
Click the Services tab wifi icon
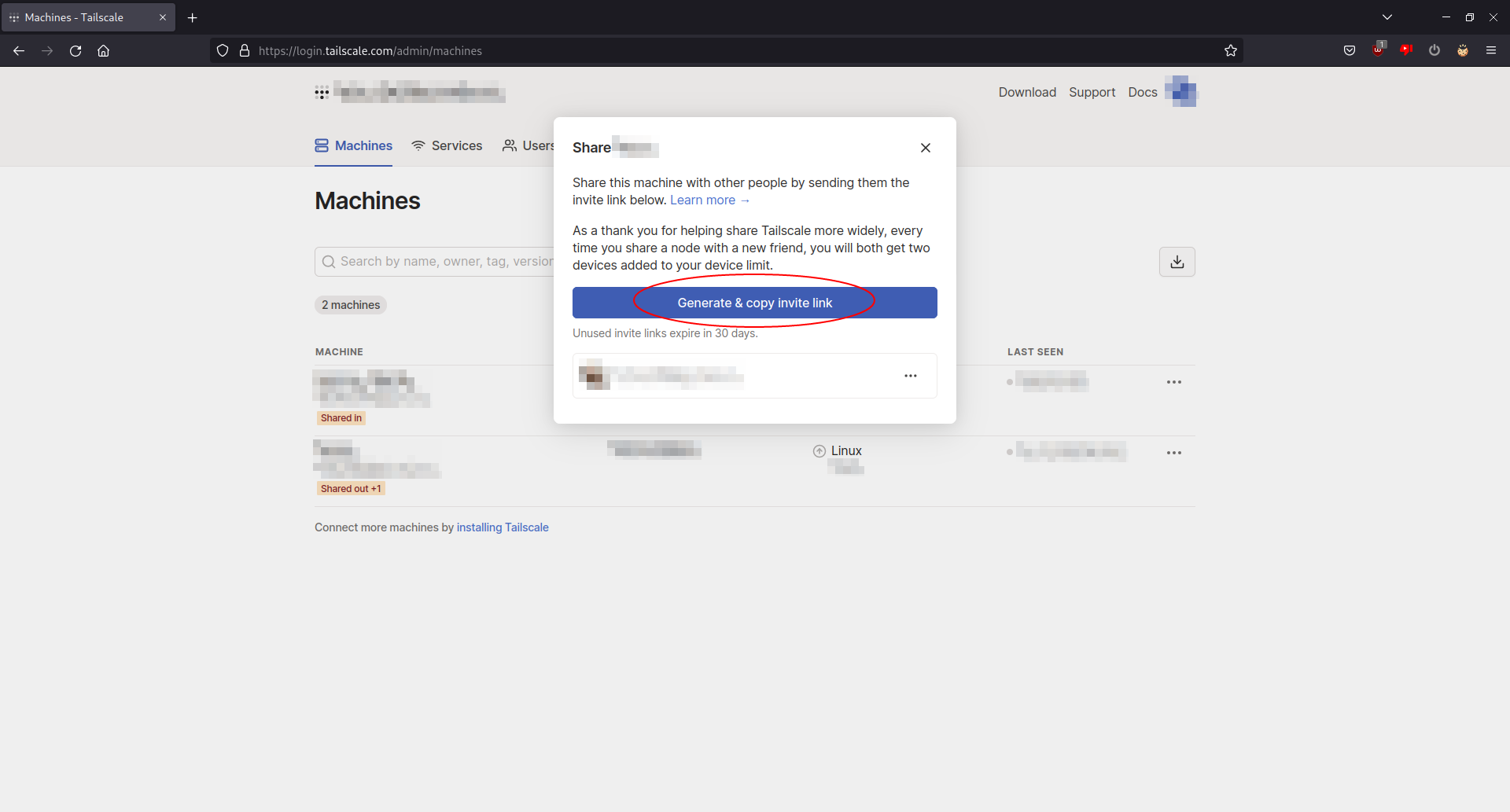pos(418,145)
